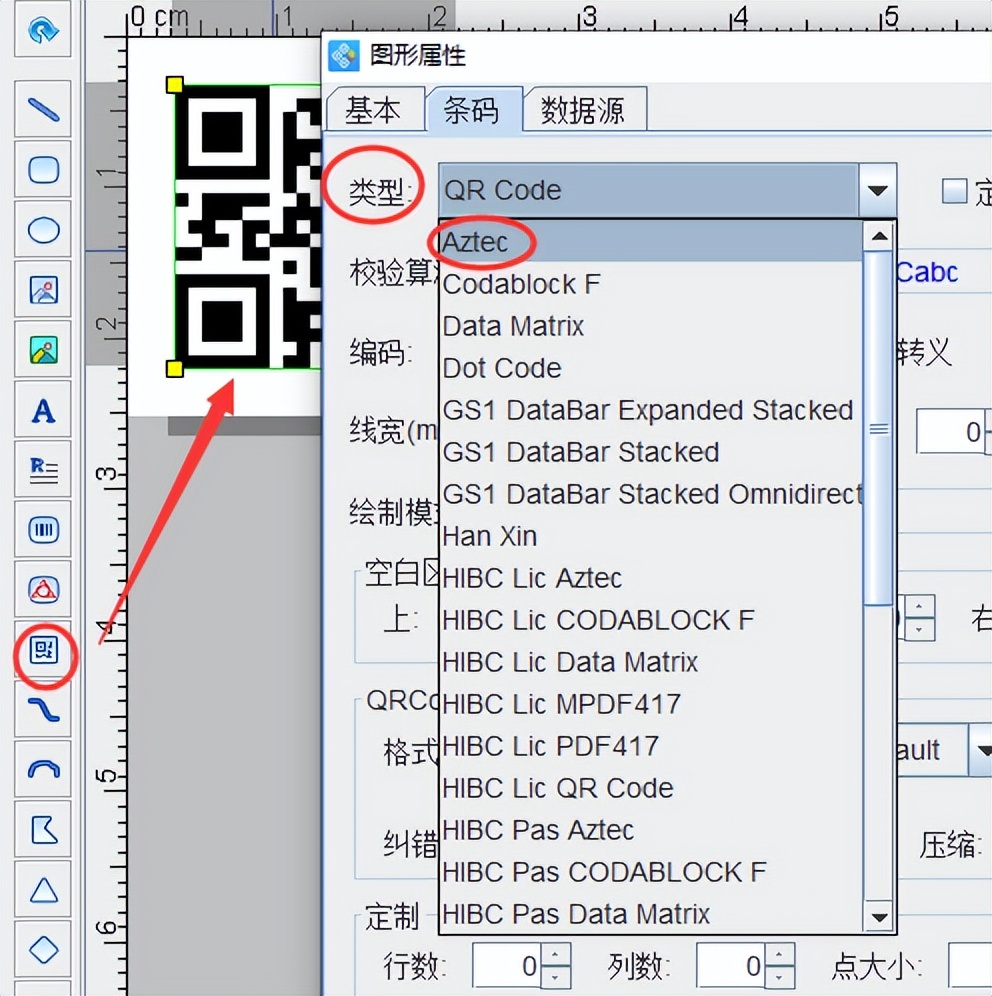
Task: Choose Codablock F from the list
Action: coord(652,284)
